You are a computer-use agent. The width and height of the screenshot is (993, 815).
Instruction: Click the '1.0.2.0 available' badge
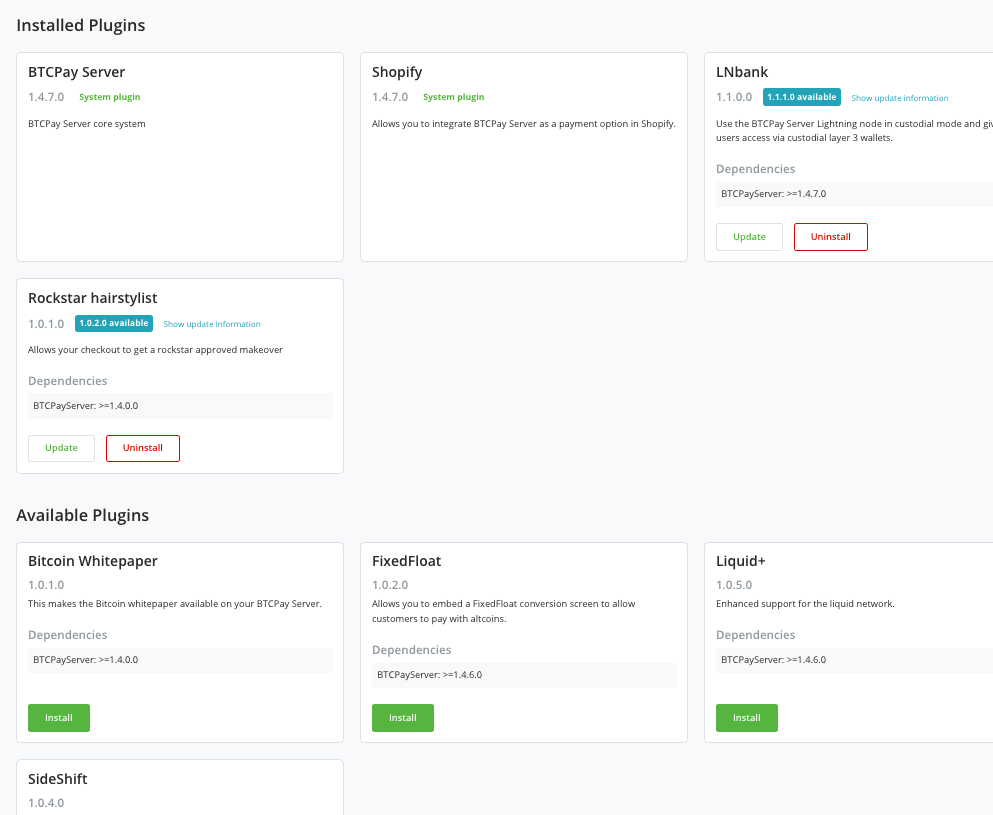coord(114,323)
